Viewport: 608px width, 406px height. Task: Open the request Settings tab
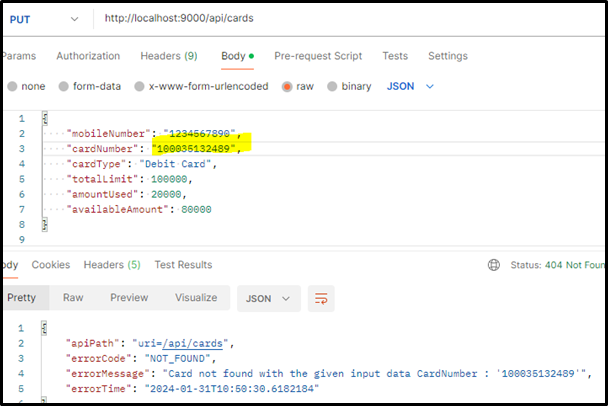point(447,56)
